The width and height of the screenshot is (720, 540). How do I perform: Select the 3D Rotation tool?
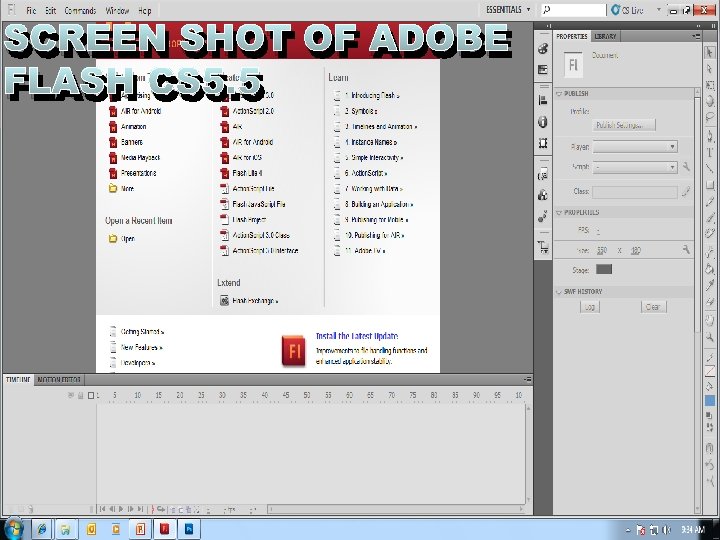710,101
